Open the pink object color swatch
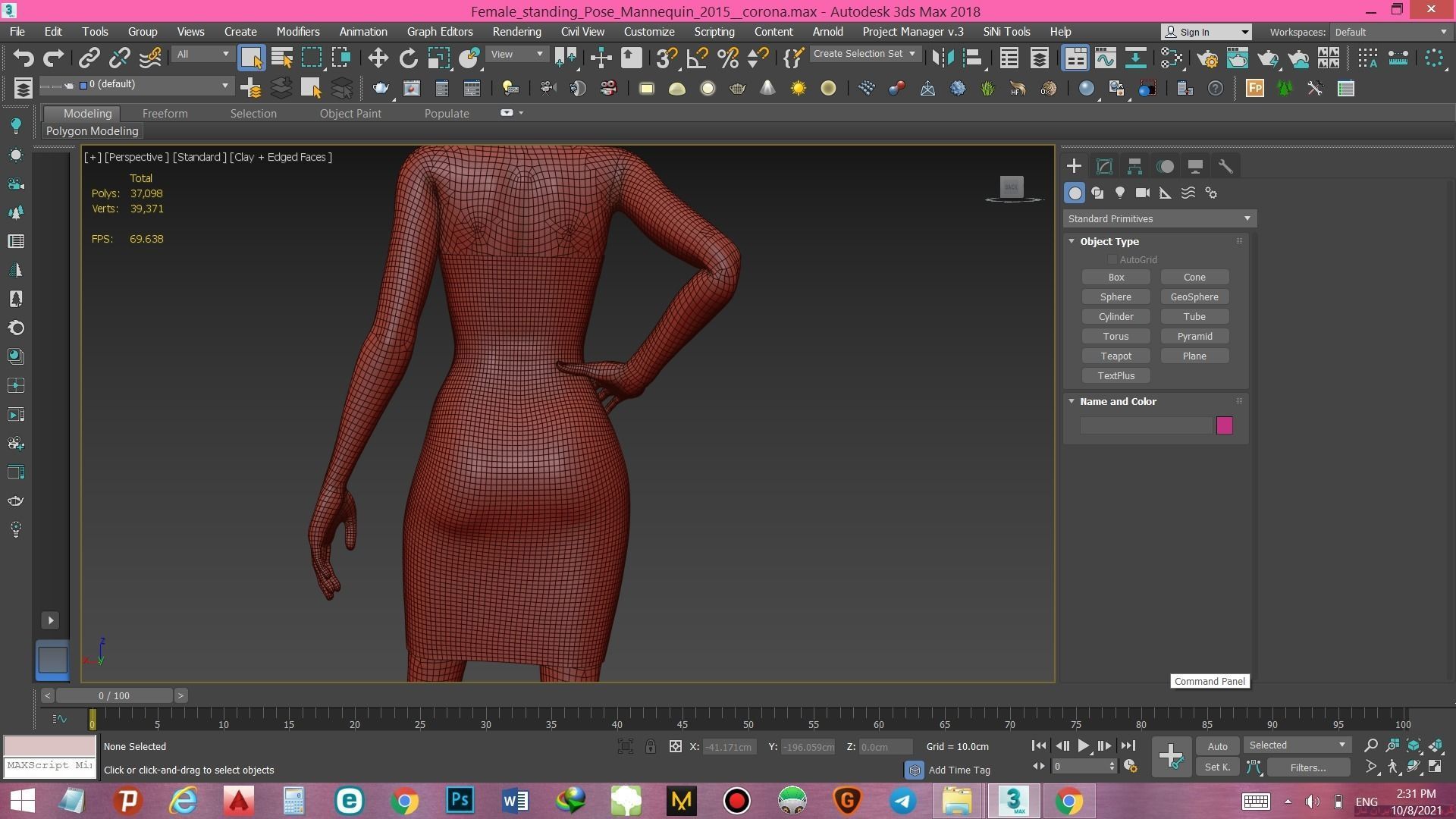Image resolution: width=1456 pixels, height=819 pixels. (1224, 425)
